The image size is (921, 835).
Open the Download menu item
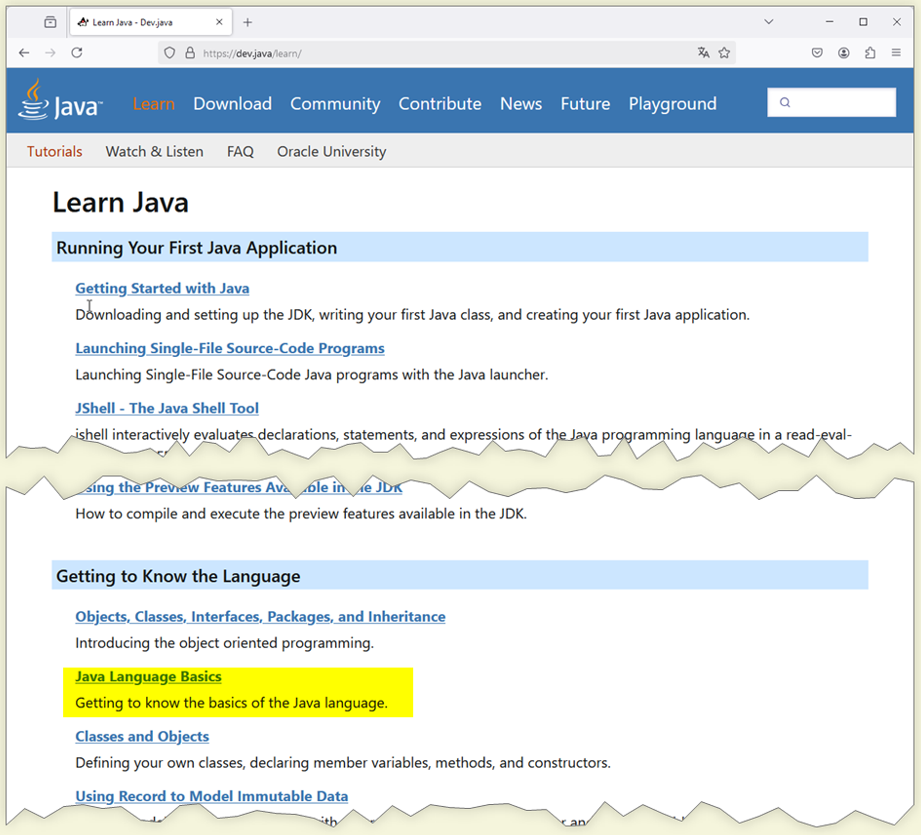tap(232, 104)
